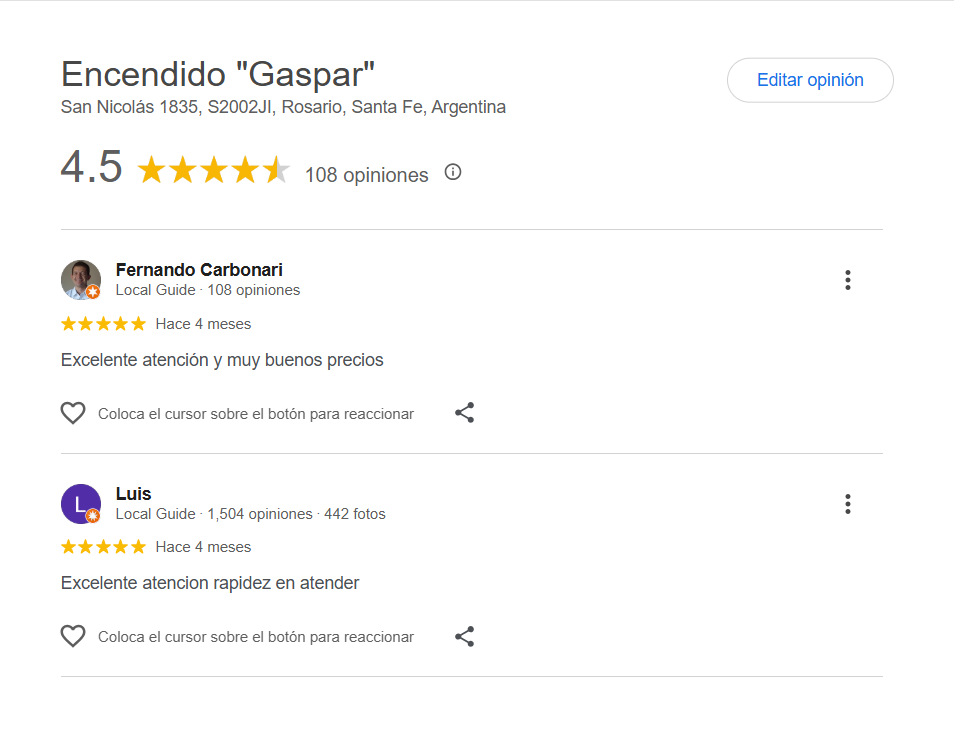Click the info icon beside 108 opiniones
The image size is (954, 738).
click(x=453, y=172)
